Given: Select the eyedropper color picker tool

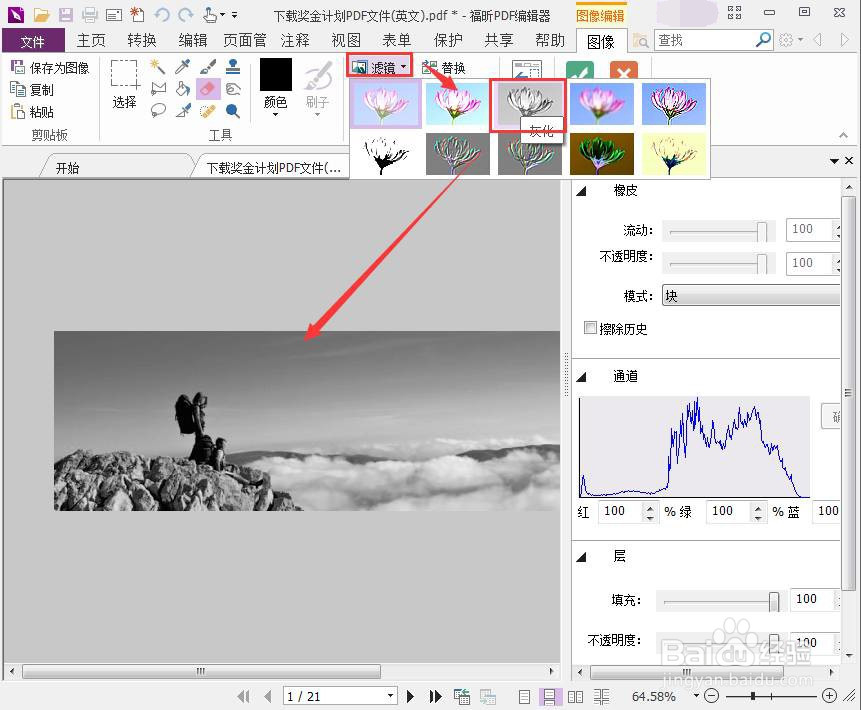Looking at the screenshot, I should pos(181,66).
